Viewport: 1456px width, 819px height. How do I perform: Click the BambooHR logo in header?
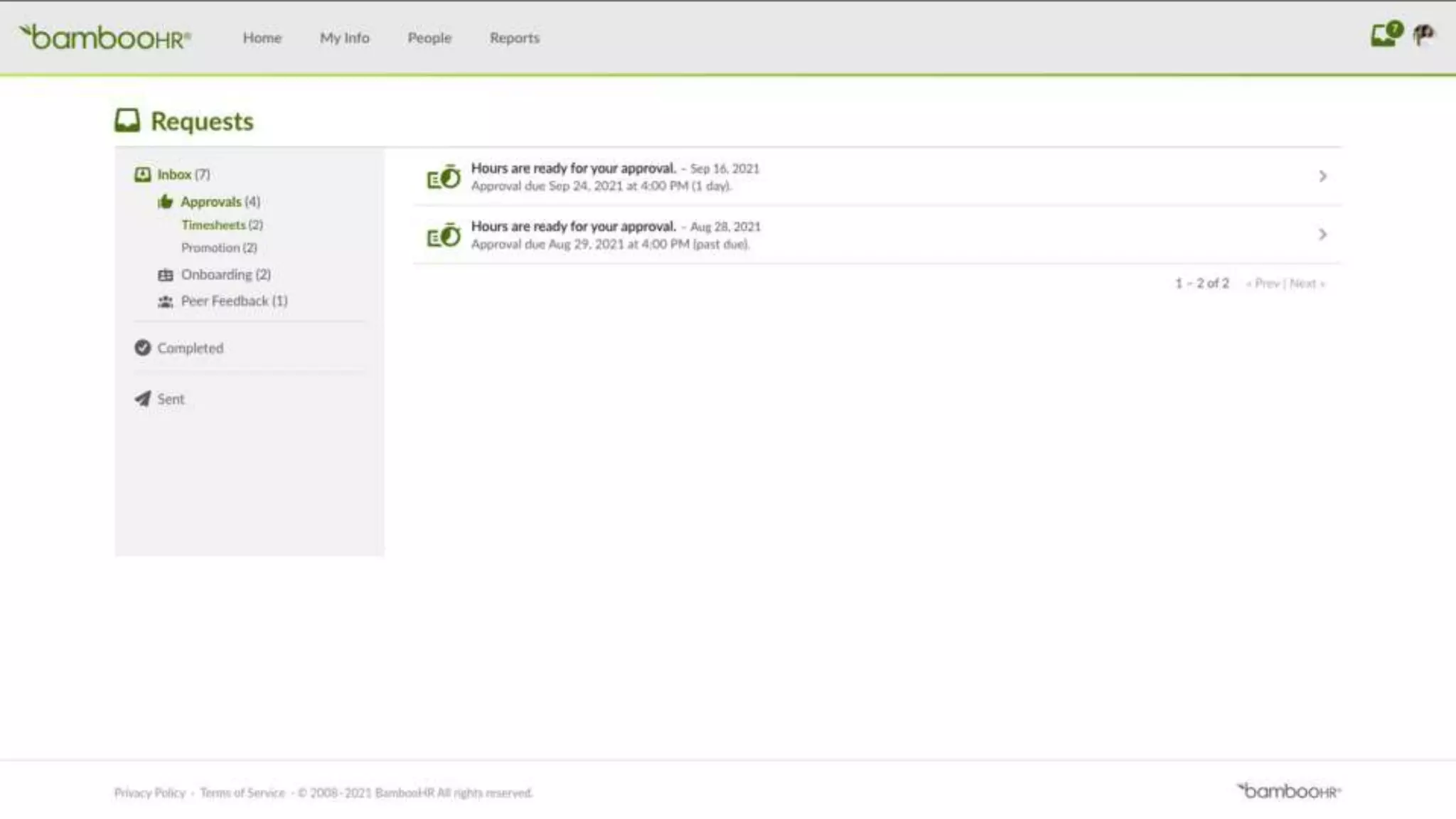pos(105,37)
